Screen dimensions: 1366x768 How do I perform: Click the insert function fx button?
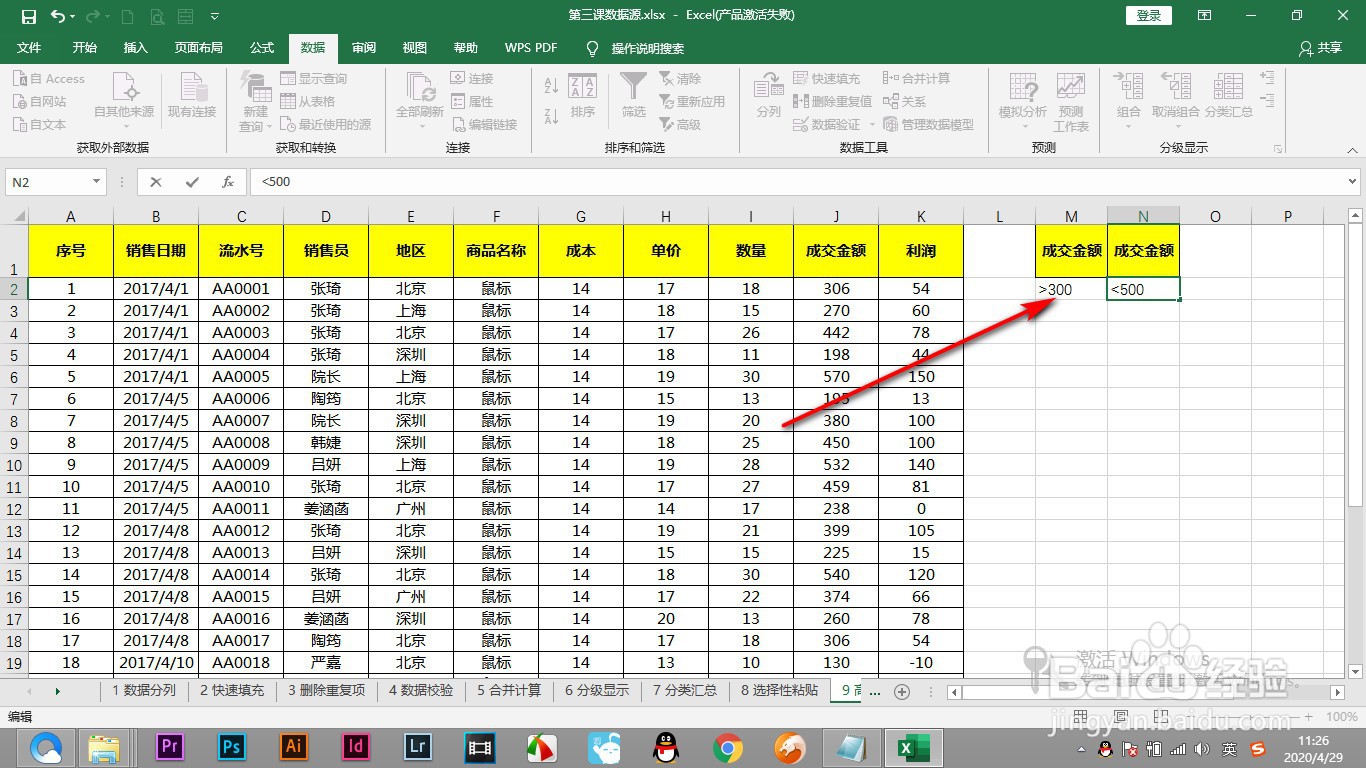[228, 182]
